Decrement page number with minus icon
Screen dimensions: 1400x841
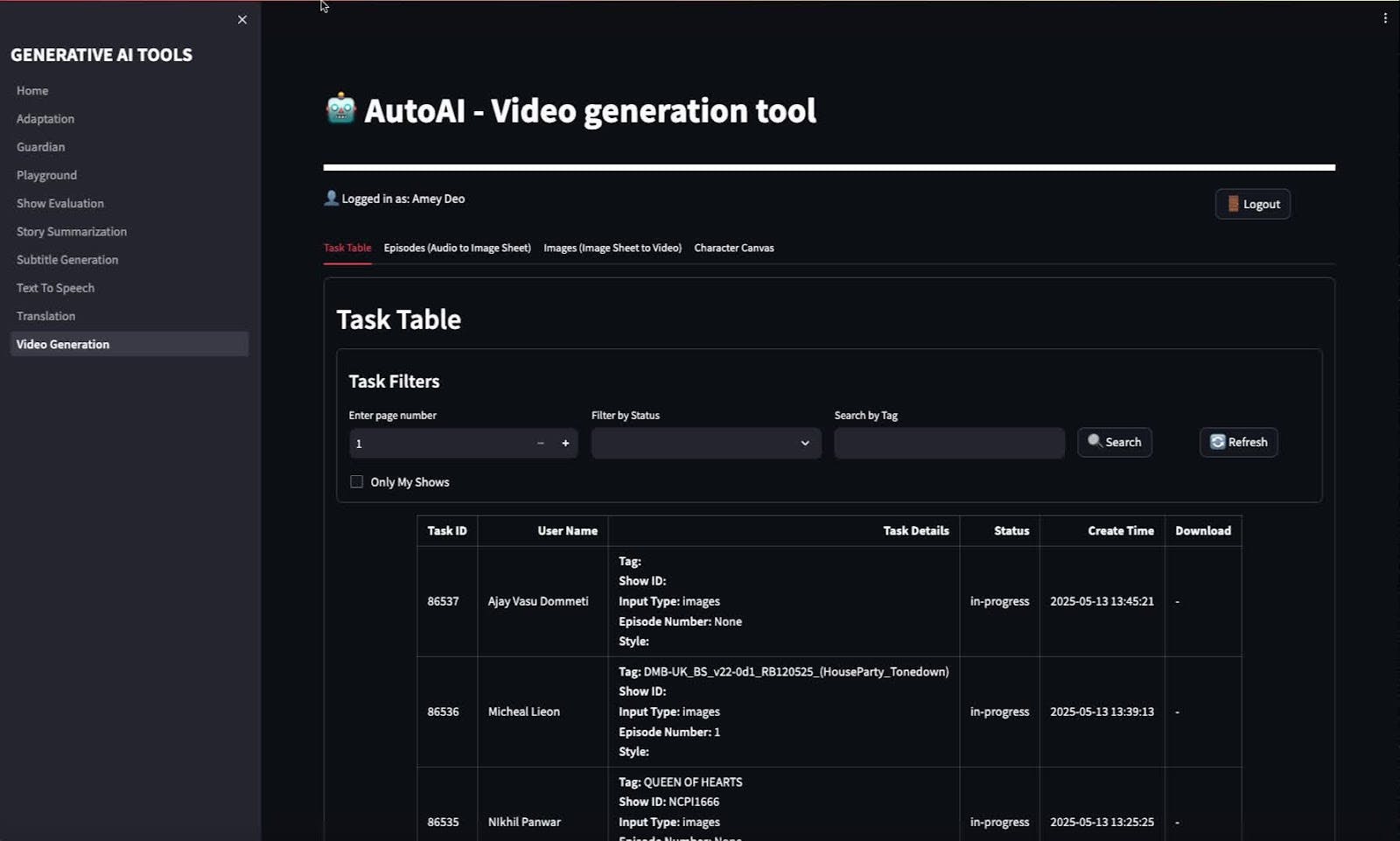pos(541,444)
